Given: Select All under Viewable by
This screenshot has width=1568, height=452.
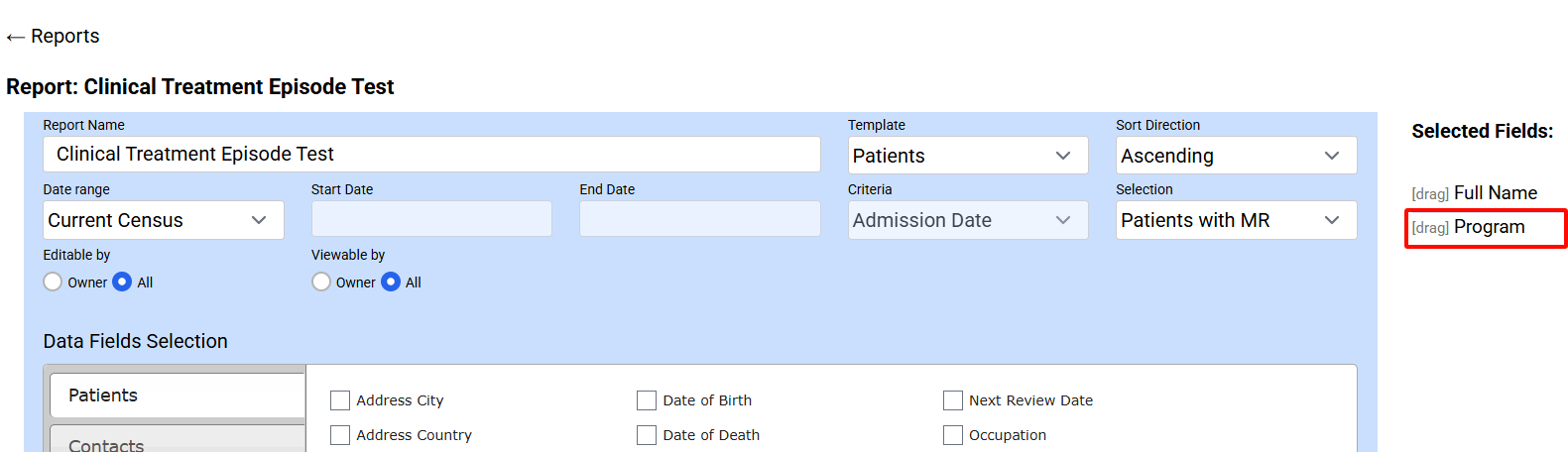Looking at the screenshot, I should (x=392, y=282).
